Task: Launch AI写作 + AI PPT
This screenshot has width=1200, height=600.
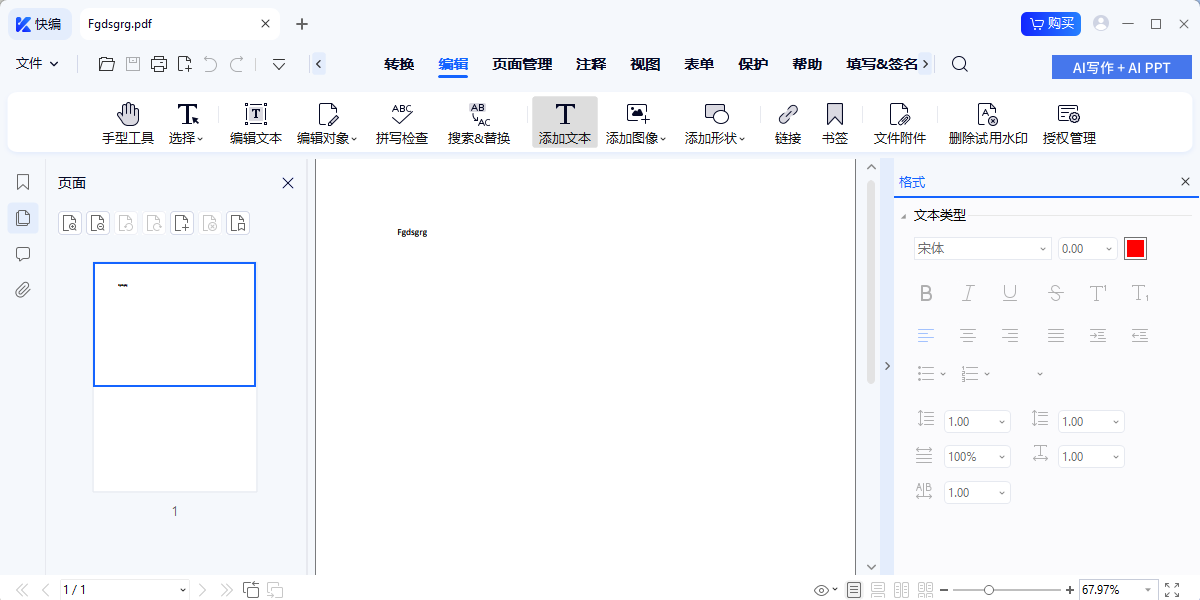Action: coord(1121,66)
